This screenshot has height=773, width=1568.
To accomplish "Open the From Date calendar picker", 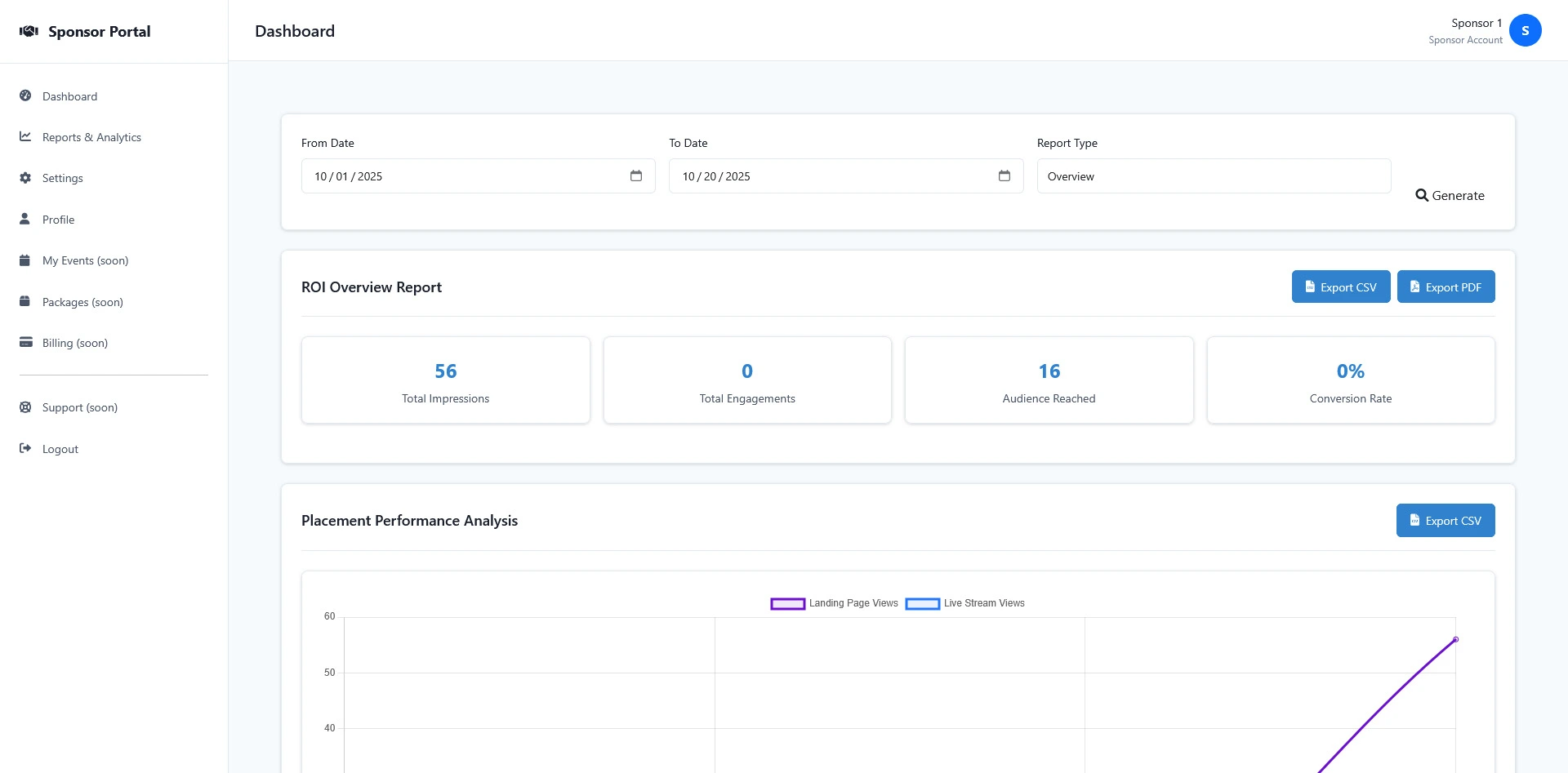I will pyautogui.click(x=636, y=176).
